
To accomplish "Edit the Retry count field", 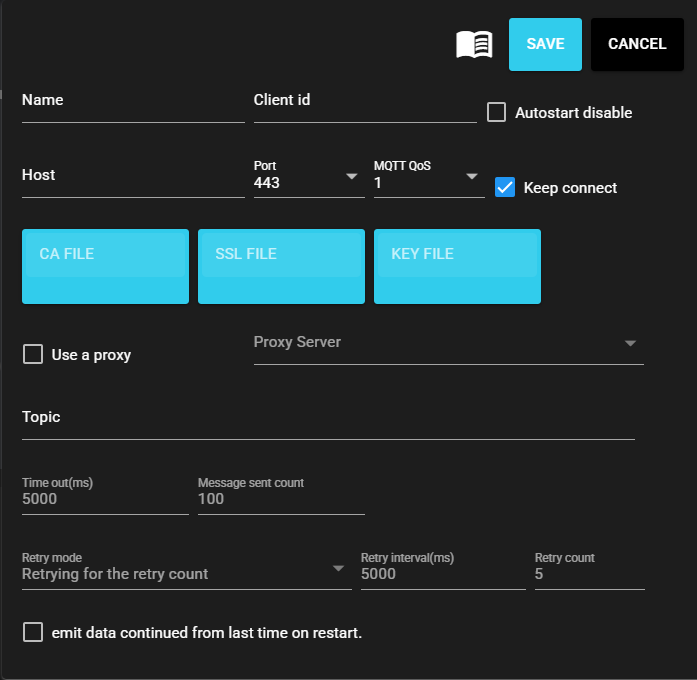I will coord(589,574).
